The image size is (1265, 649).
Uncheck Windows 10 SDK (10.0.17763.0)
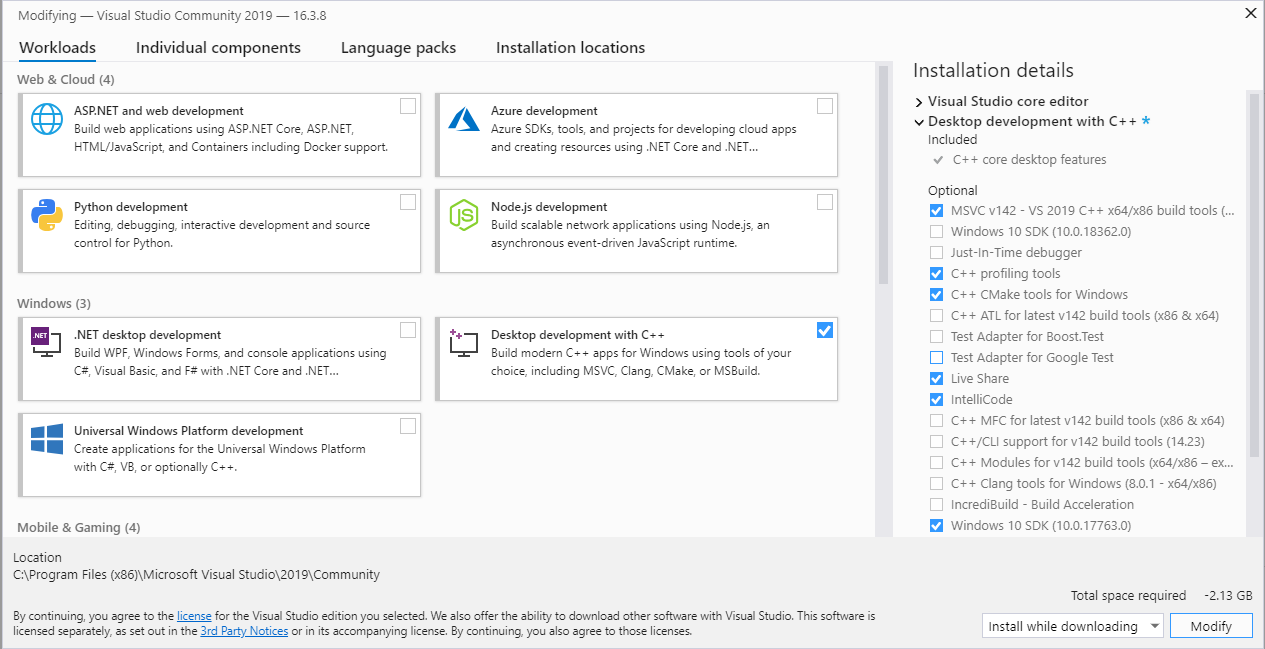tap(936, 526)
